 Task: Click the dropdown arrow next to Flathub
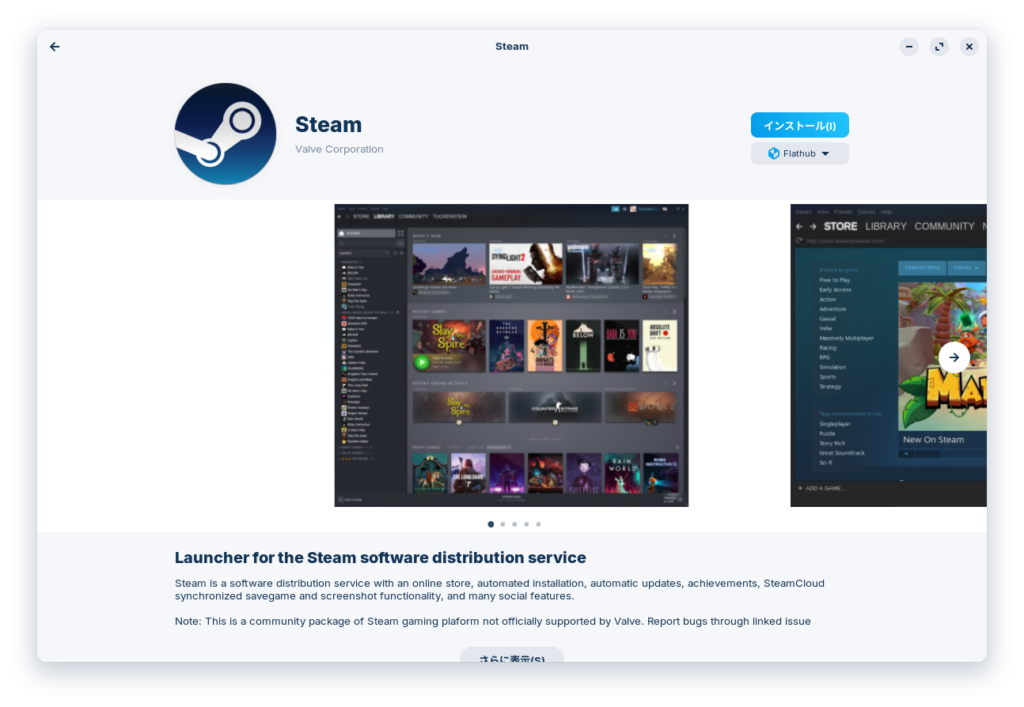825,154
